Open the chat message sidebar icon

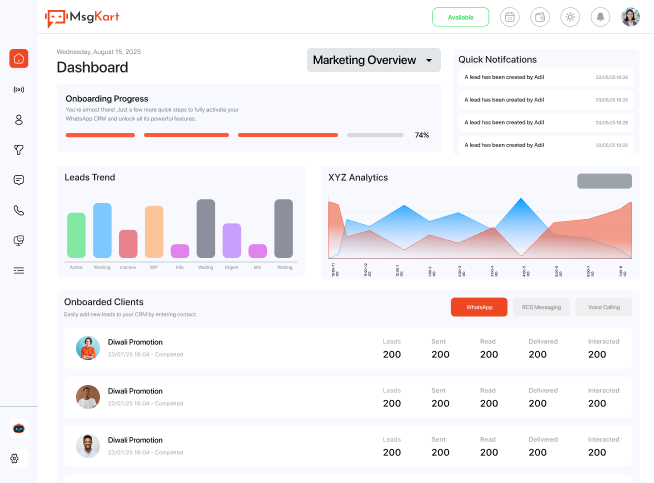coord(19,180)
